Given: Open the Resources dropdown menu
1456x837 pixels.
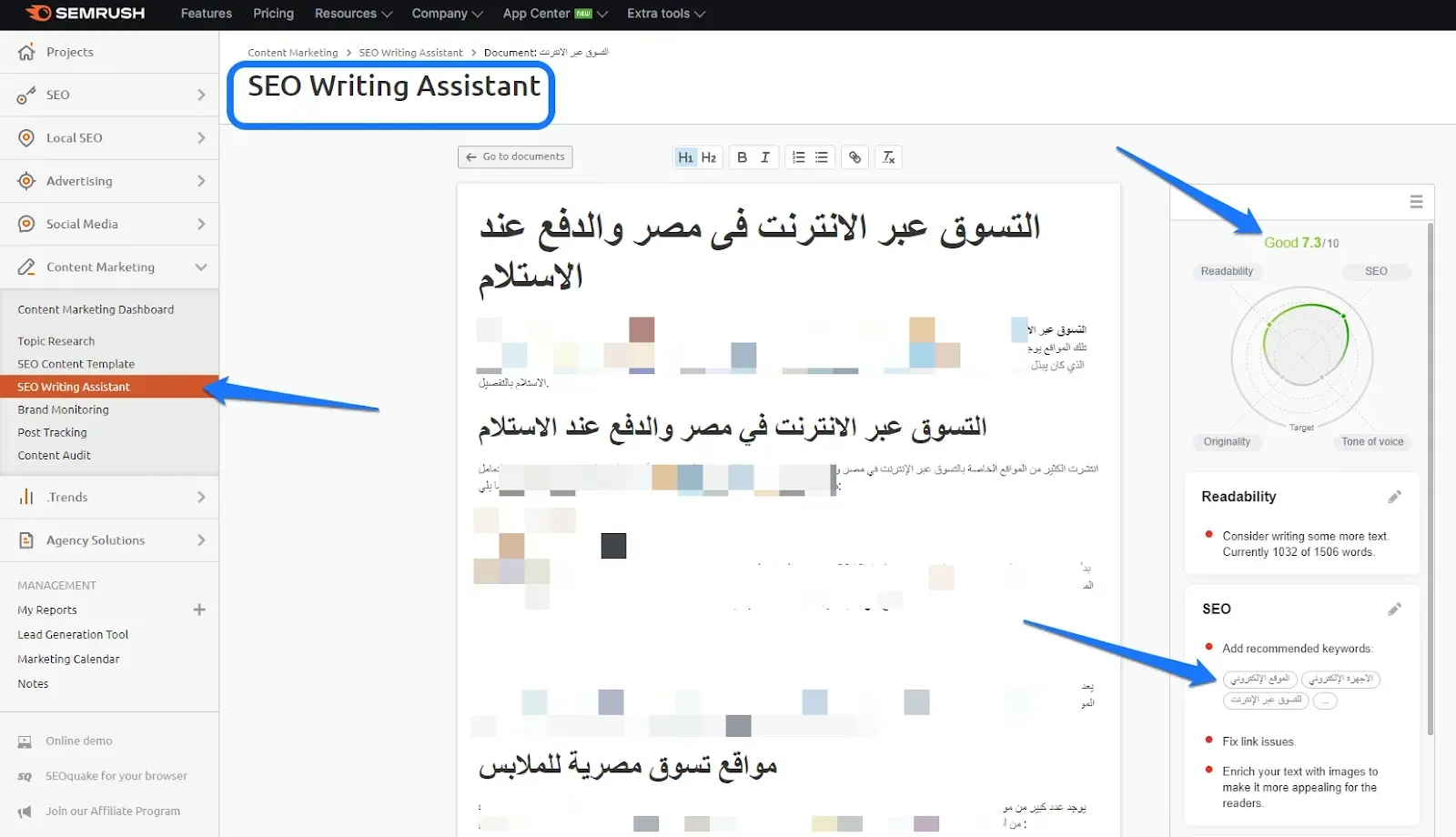Looking at the screenshot, I should point(353,14).
